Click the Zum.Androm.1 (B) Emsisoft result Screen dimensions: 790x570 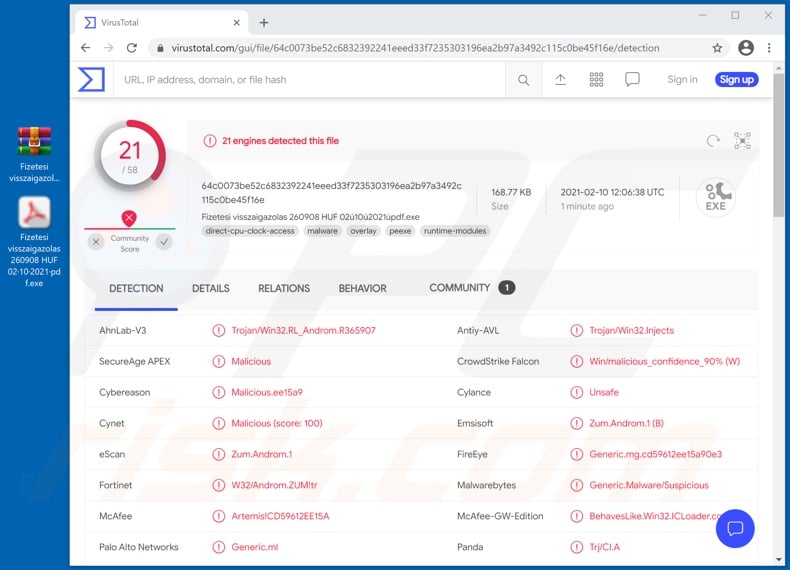tap(626, 423)
